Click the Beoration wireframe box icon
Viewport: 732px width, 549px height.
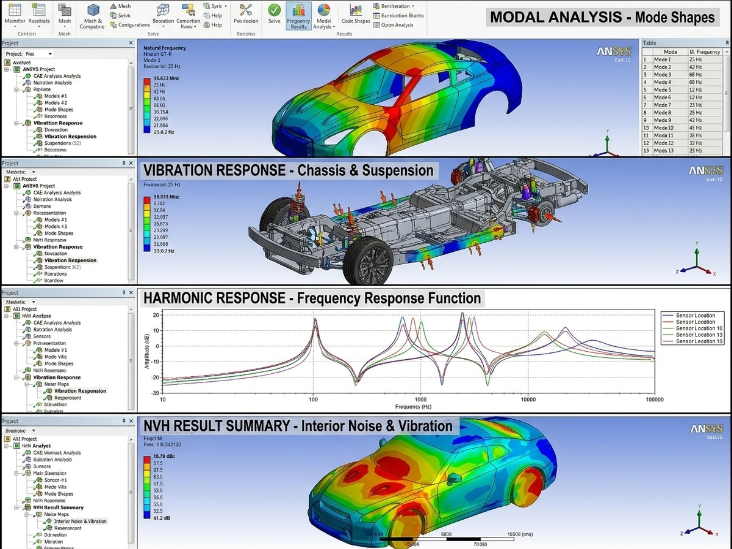click(163, 10)
